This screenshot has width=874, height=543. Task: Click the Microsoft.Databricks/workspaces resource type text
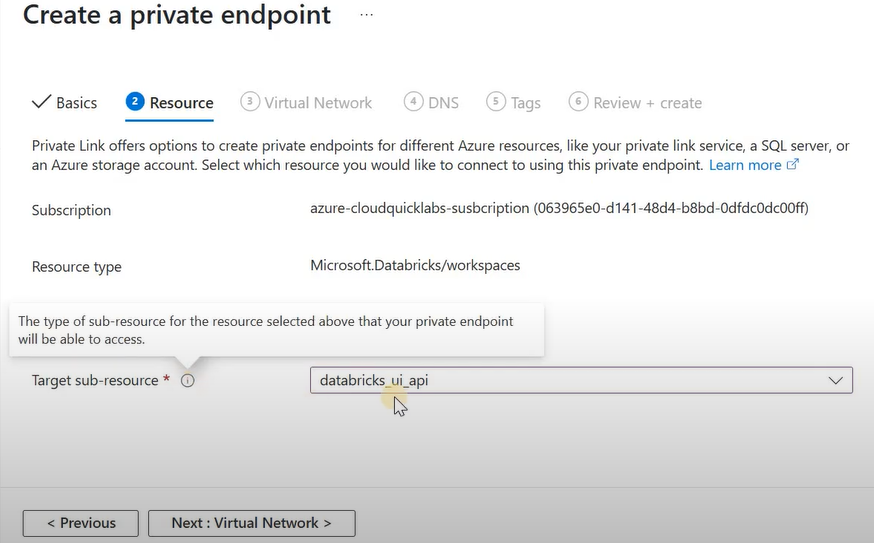point(415,266)
